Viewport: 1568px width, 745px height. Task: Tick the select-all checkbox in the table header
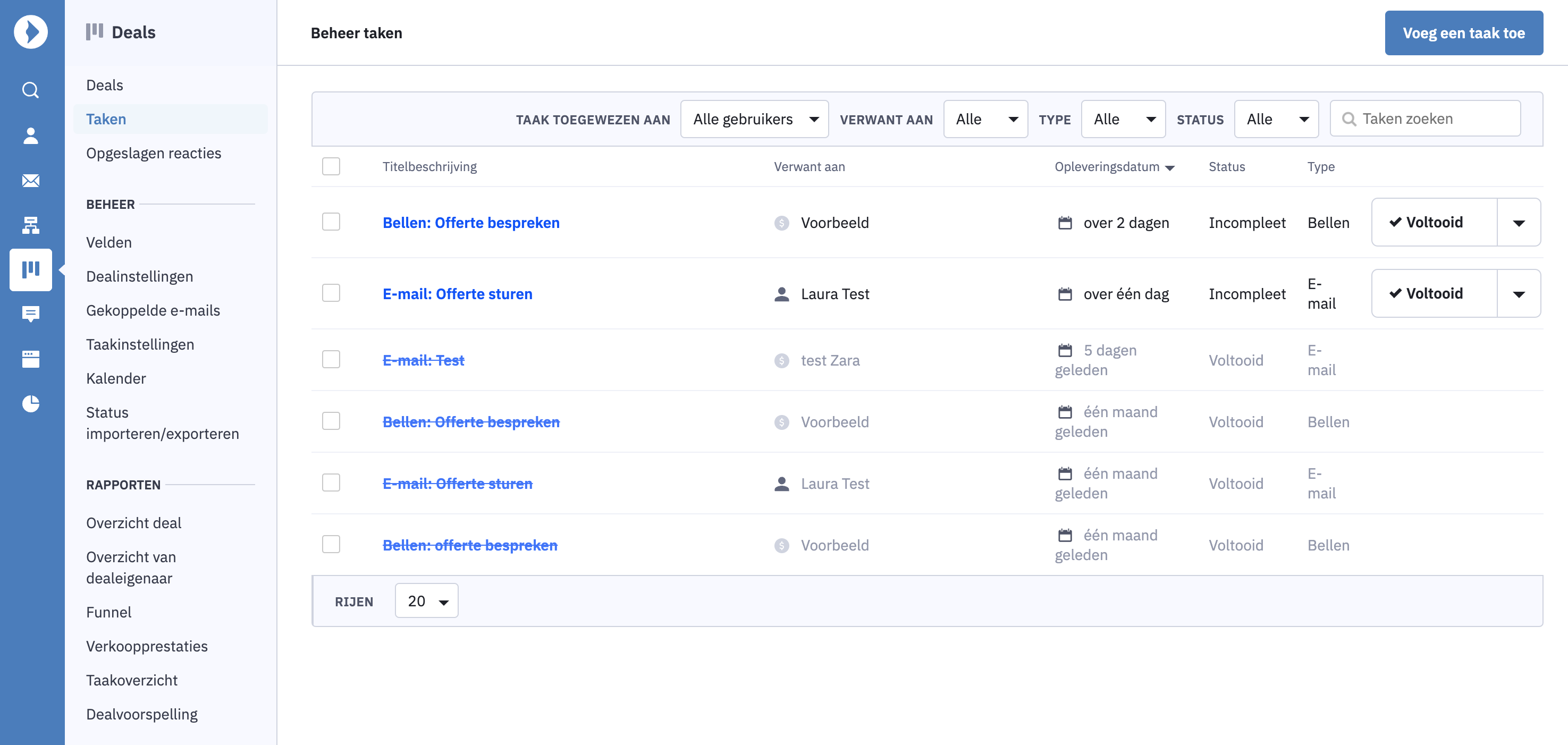point(331,166)
